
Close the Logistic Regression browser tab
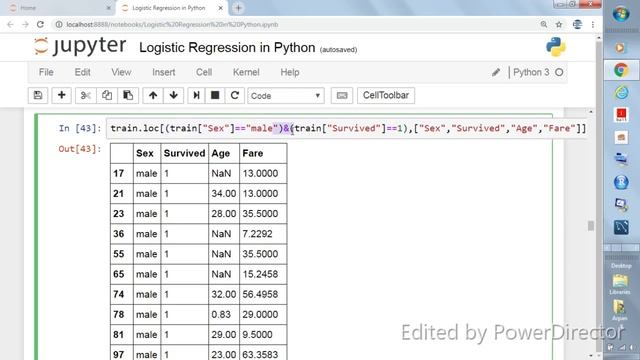[221, 8]
